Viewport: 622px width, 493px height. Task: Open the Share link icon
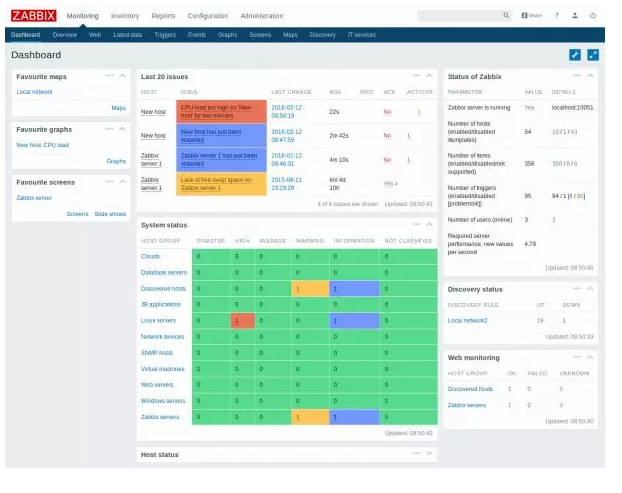click(x=532, y=15)
